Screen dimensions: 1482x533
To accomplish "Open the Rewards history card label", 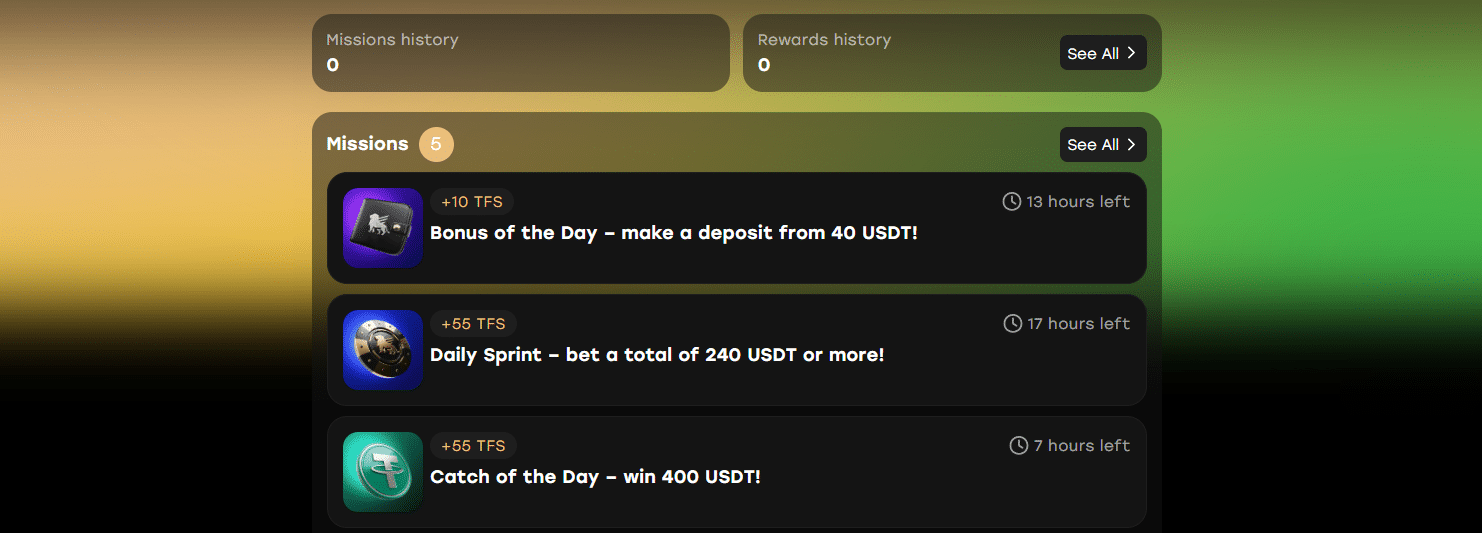I will (x=824, y=40).
